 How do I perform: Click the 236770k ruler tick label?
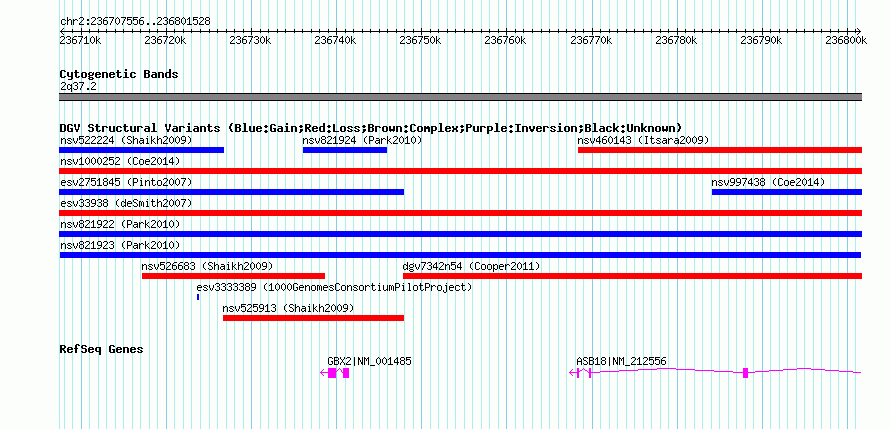click(x=591, y=40)
